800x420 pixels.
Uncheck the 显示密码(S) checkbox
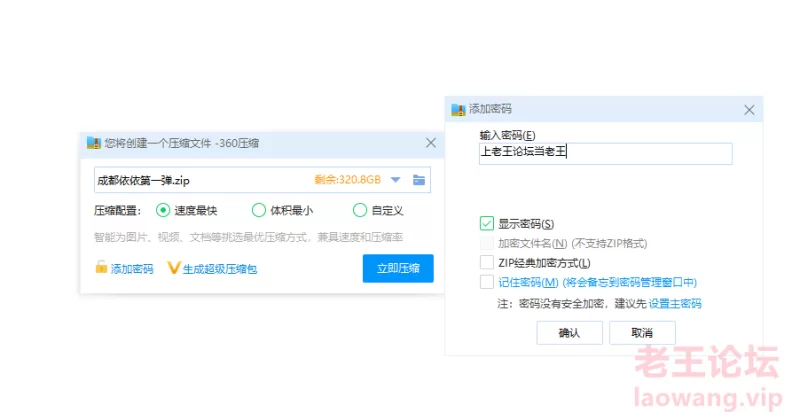(487, 224)
